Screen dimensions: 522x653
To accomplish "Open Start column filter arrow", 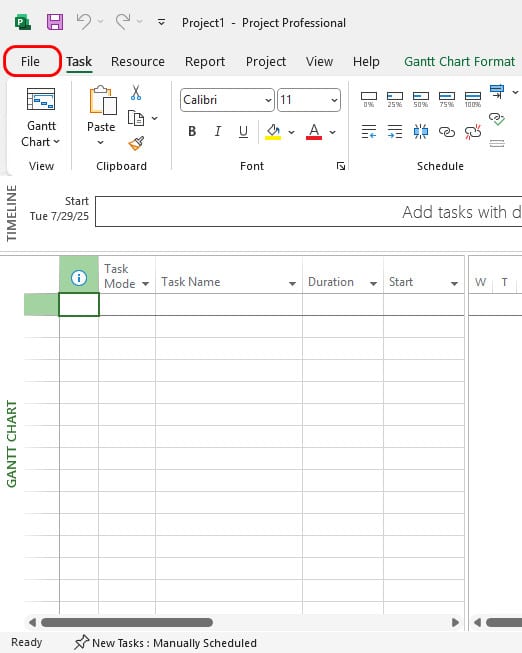I will point(454,284).
